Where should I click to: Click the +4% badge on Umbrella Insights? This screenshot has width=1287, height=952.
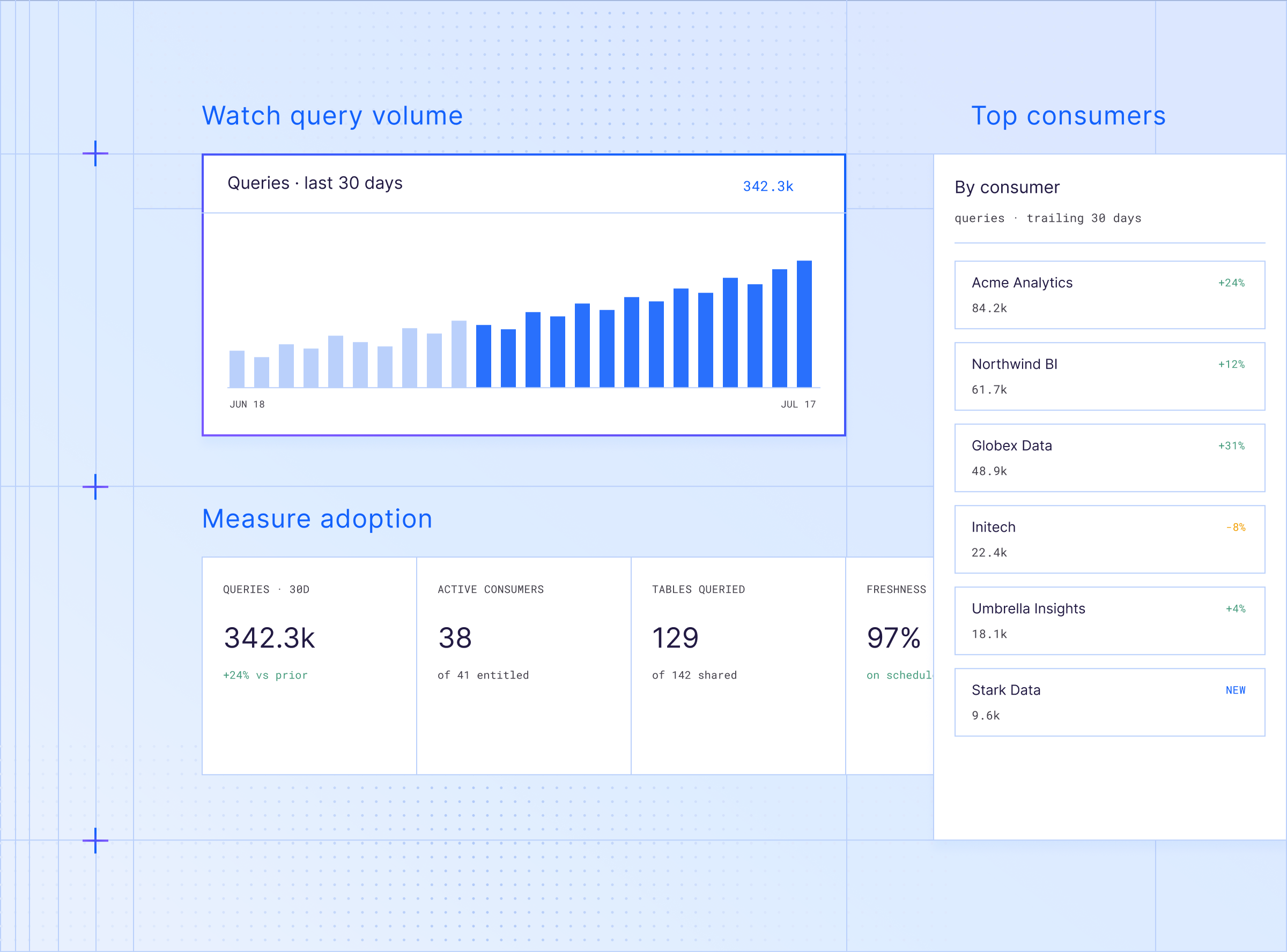pos(1235,609)
